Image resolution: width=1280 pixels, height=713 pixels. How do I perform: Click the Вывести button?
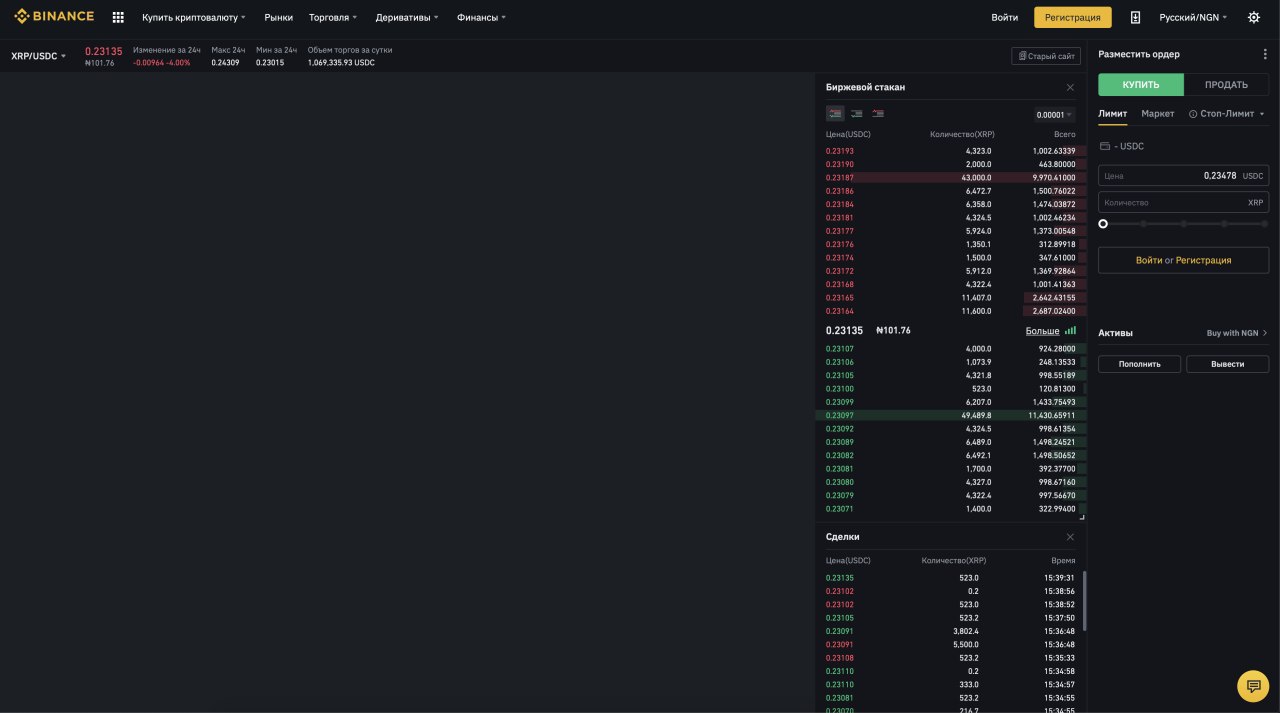click(1227, 364)
